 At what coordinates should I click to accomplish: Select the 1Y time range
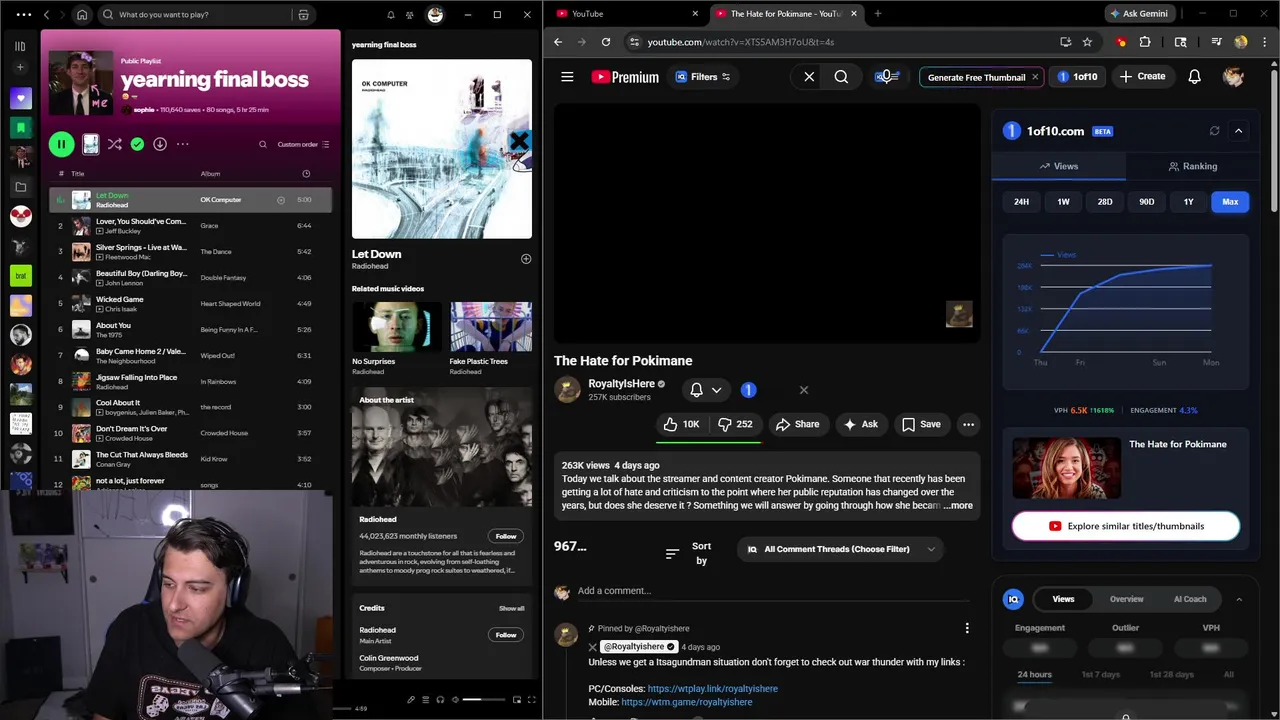coord(1188,202)
